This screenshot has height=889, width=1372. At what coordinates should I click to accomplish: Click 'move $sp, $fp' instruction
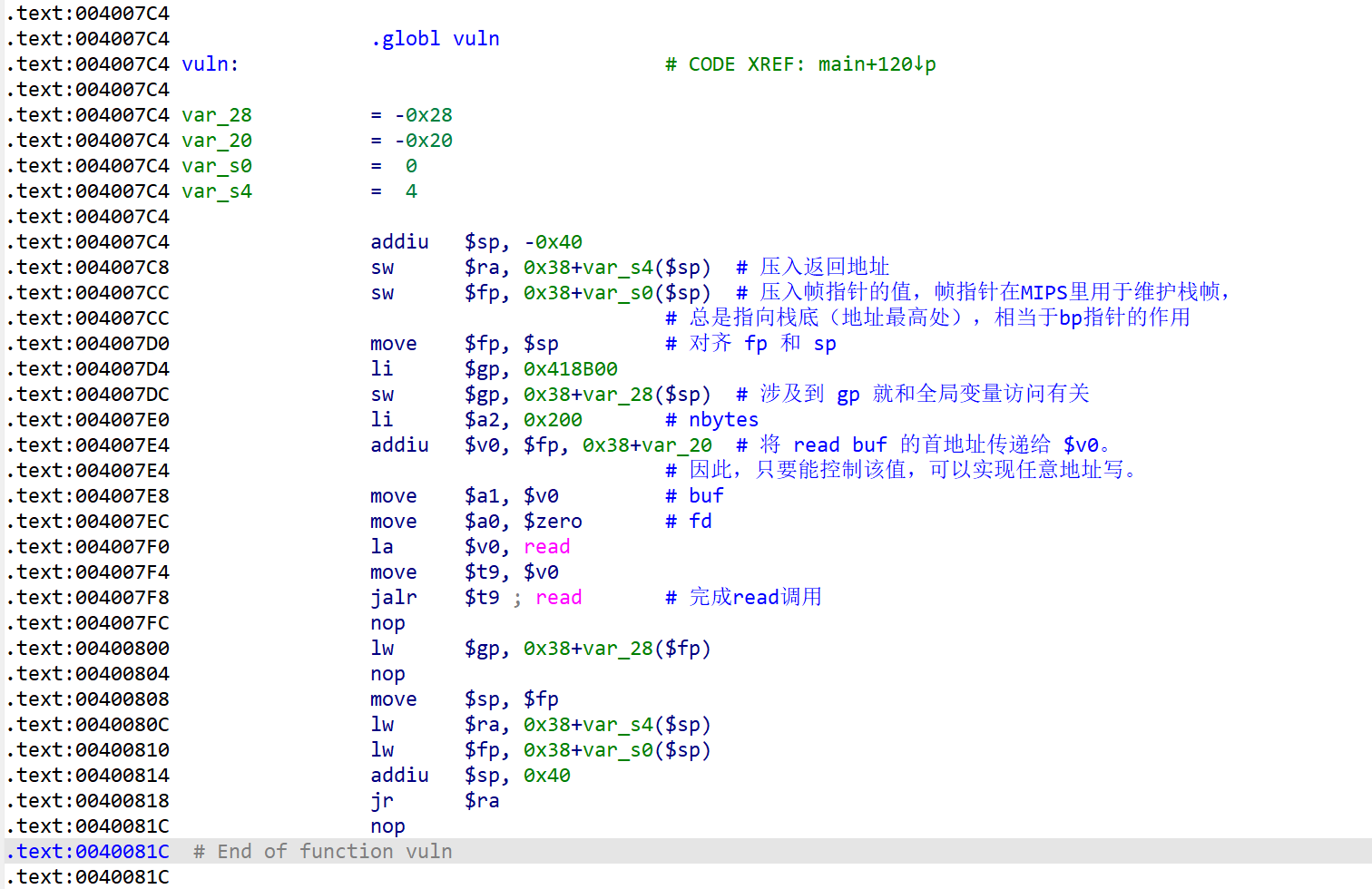(x=465, y=699)
